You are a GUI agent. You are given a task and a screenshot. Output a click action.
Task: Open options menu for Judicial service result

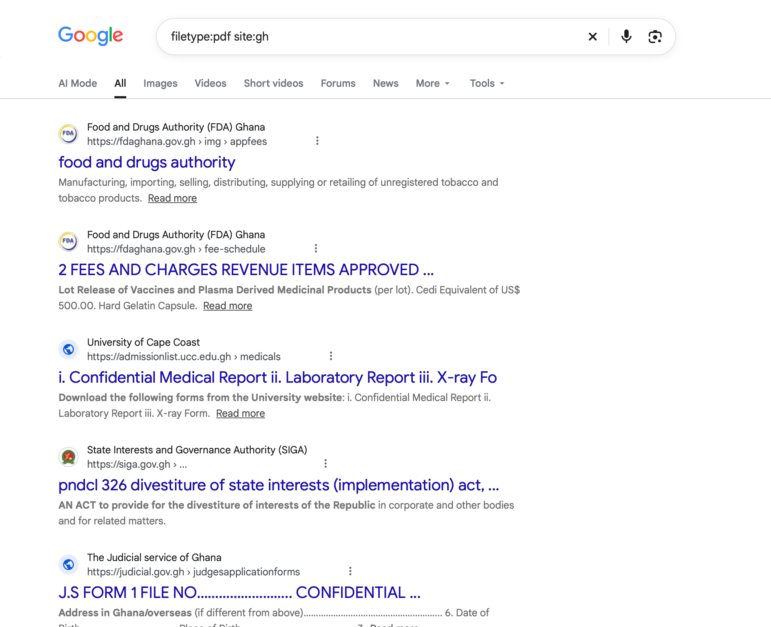350,571
